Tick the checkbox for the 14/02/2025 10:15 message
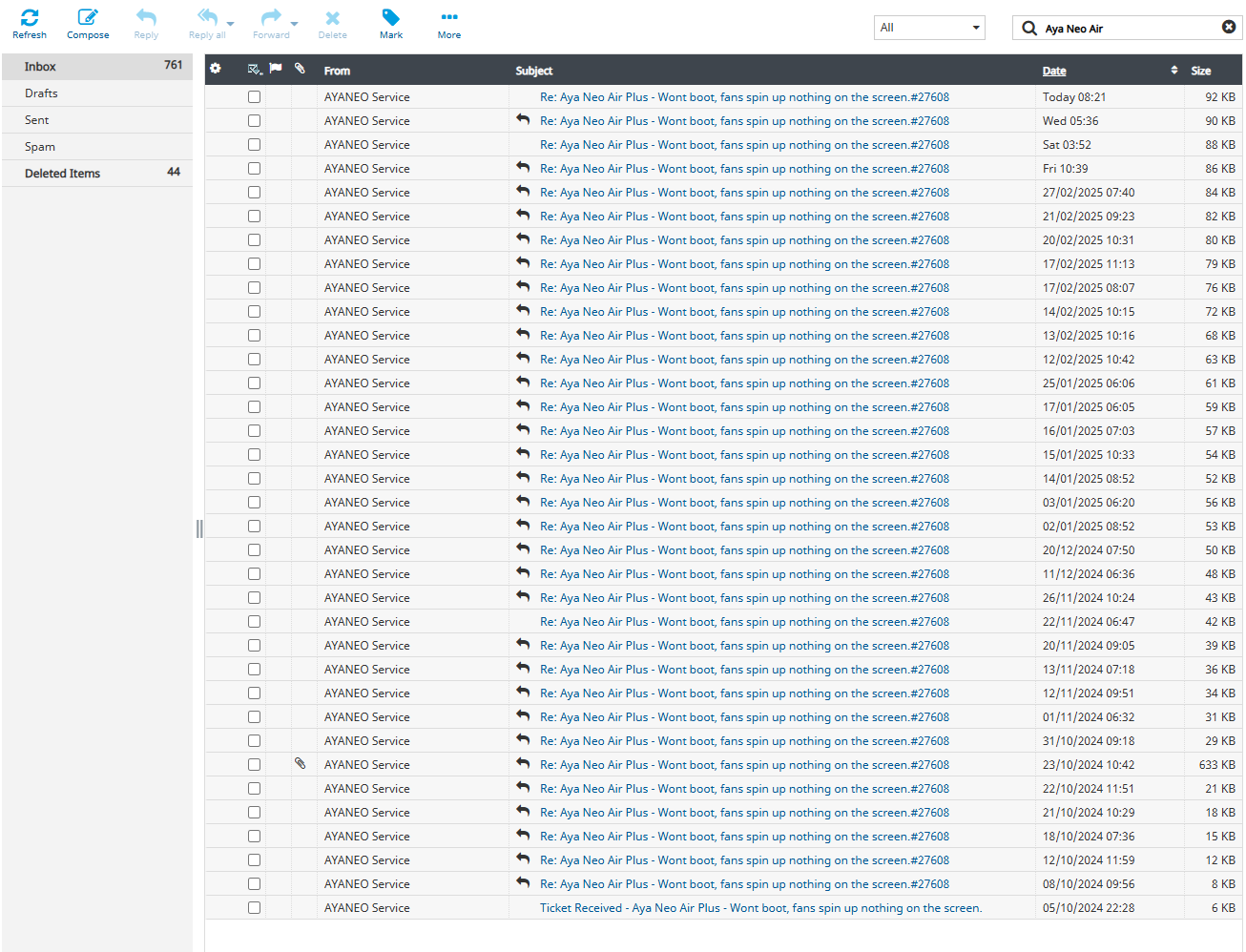The image size is (1246, 952). pyautogui.click(x=254, y=311)
